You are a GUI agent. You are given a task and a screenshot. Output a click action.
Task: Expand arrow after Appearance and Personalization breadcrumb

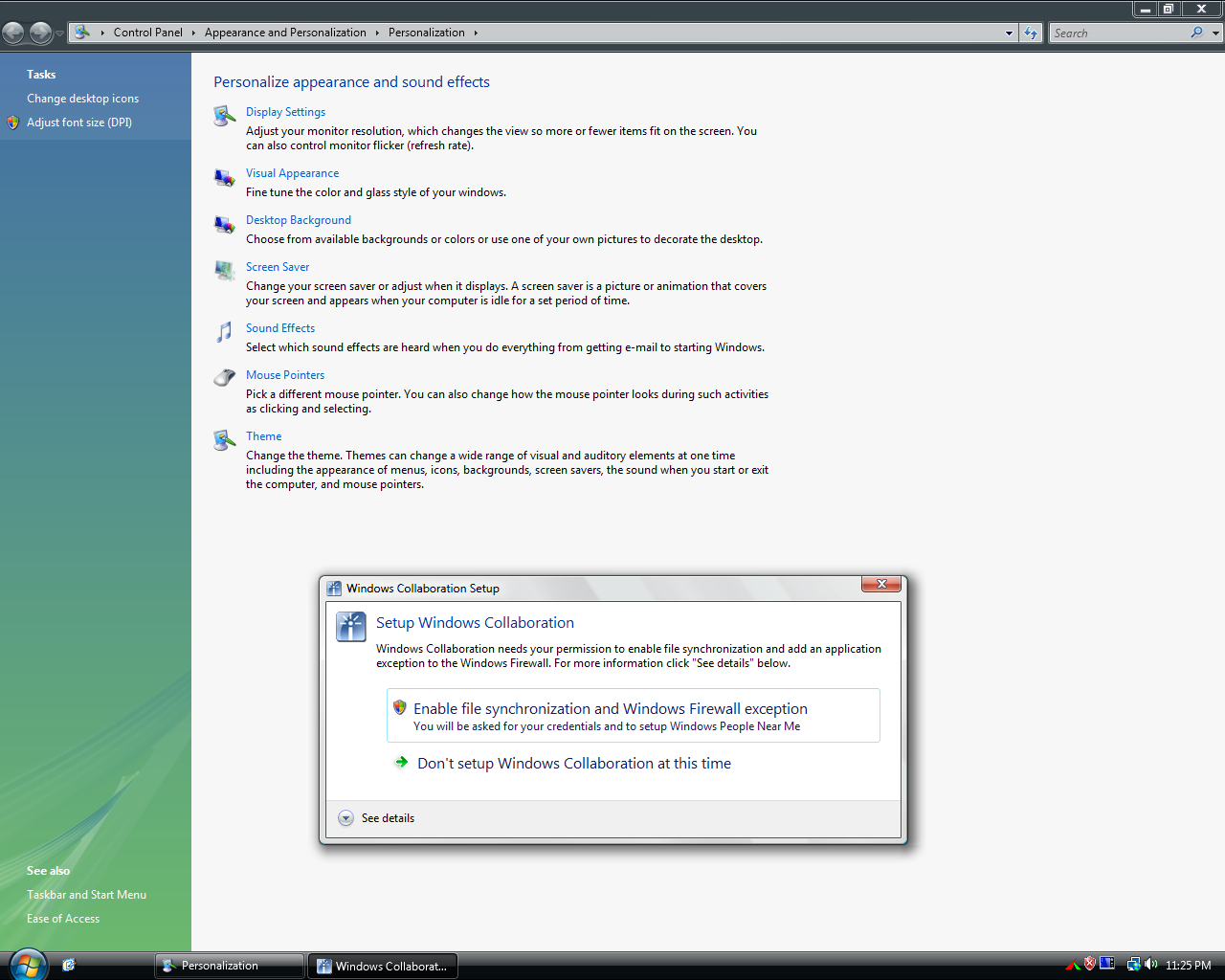click(377, 33)
